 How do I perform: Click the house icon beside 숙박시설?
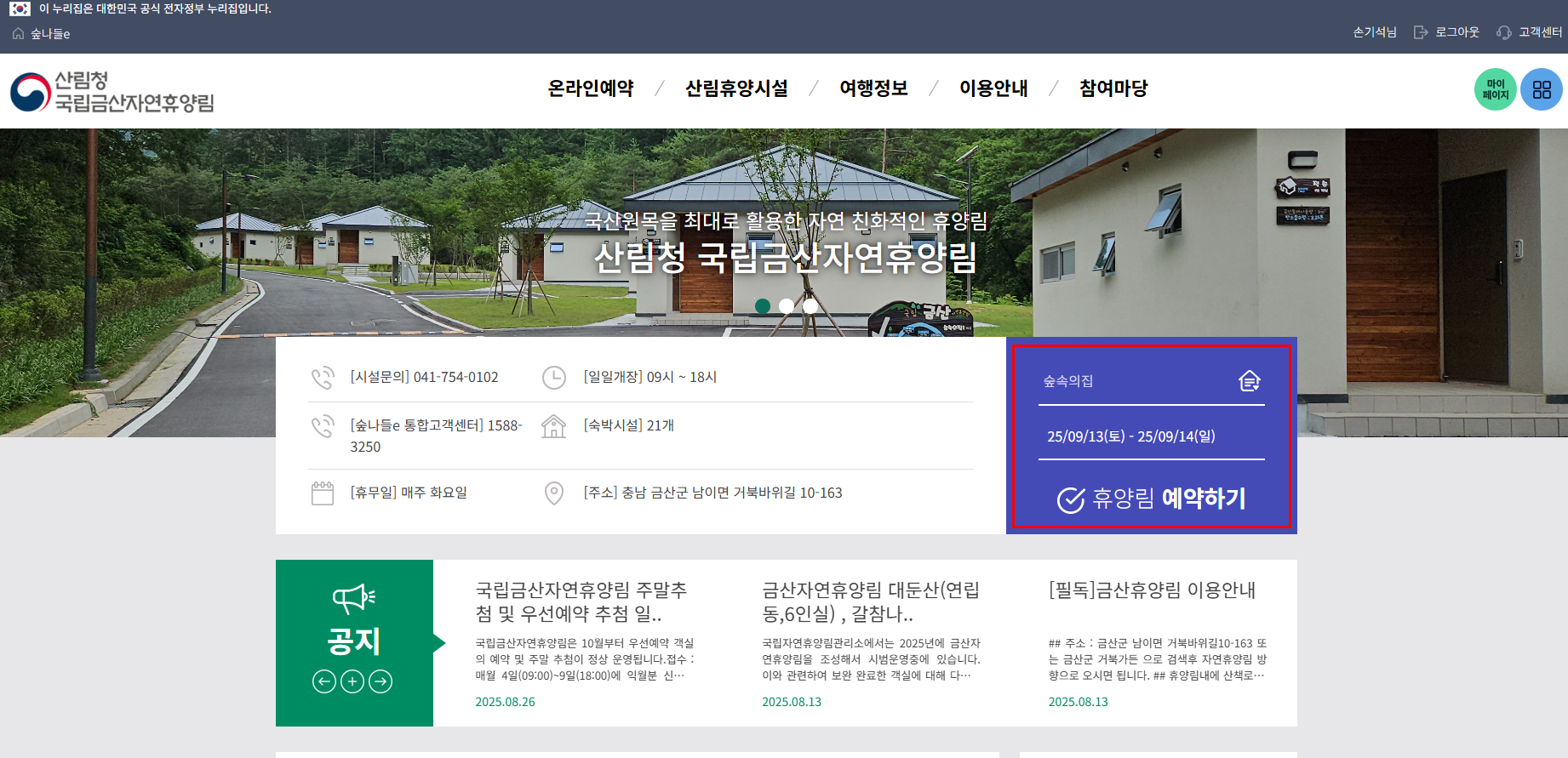tap(554, 426)
